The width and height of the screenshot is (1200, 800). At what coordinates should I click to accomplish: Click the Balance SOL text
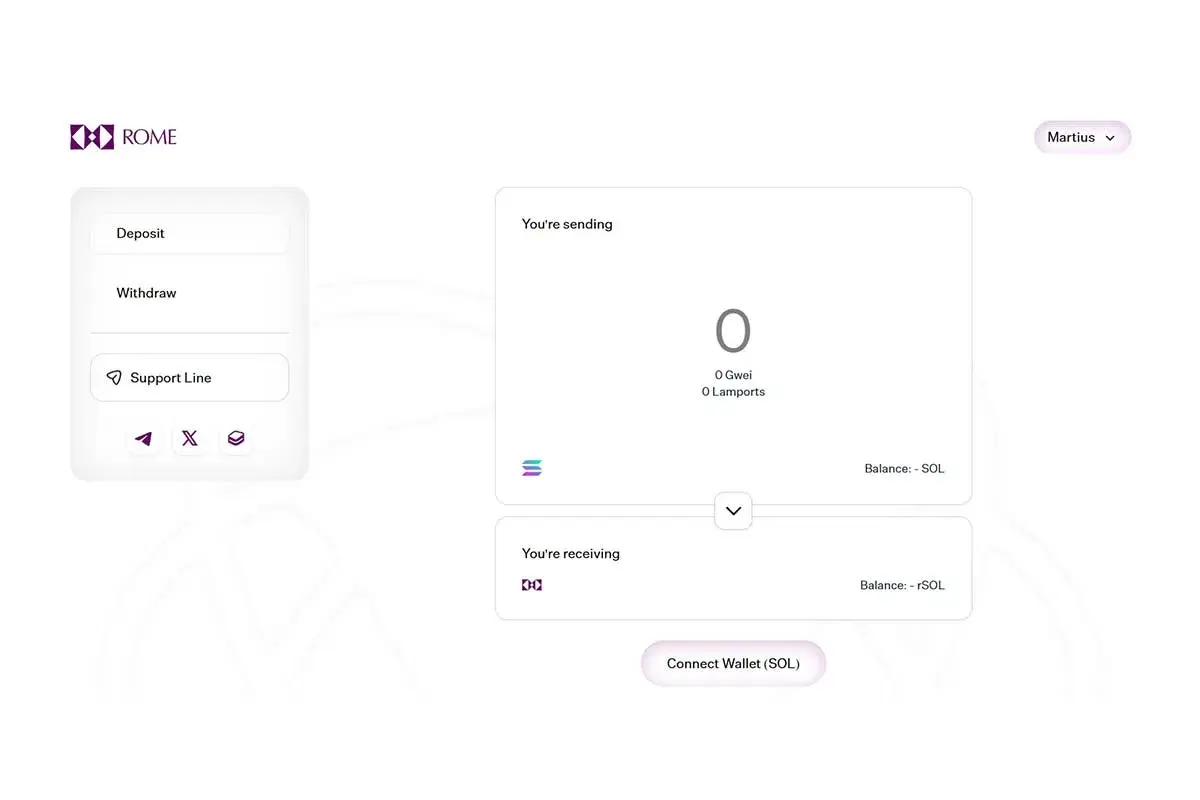pos(904,469)
